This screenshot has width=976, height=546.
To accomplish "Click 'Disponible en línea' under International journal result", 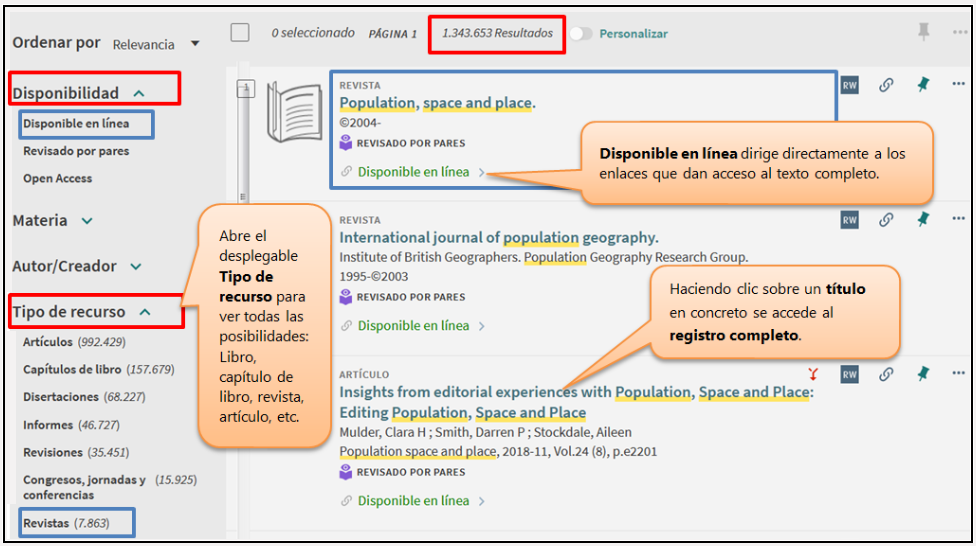I will click(413, 325).
